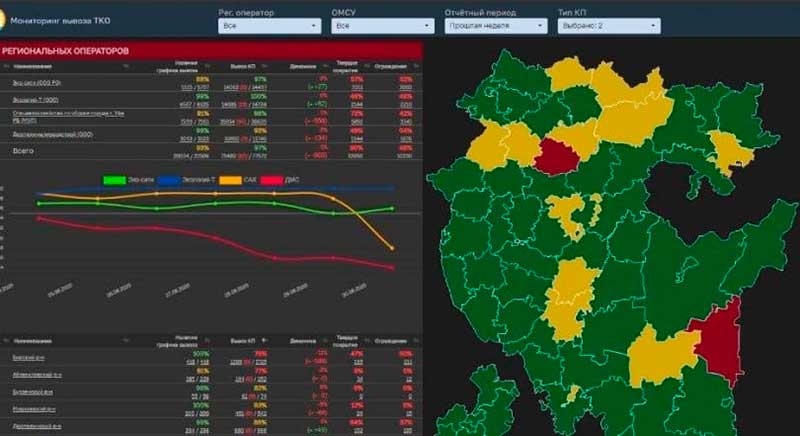Viewport: 800px width, 436px height.
Task: Click the last point of red ДЮС line
Action: click(392, 267)
